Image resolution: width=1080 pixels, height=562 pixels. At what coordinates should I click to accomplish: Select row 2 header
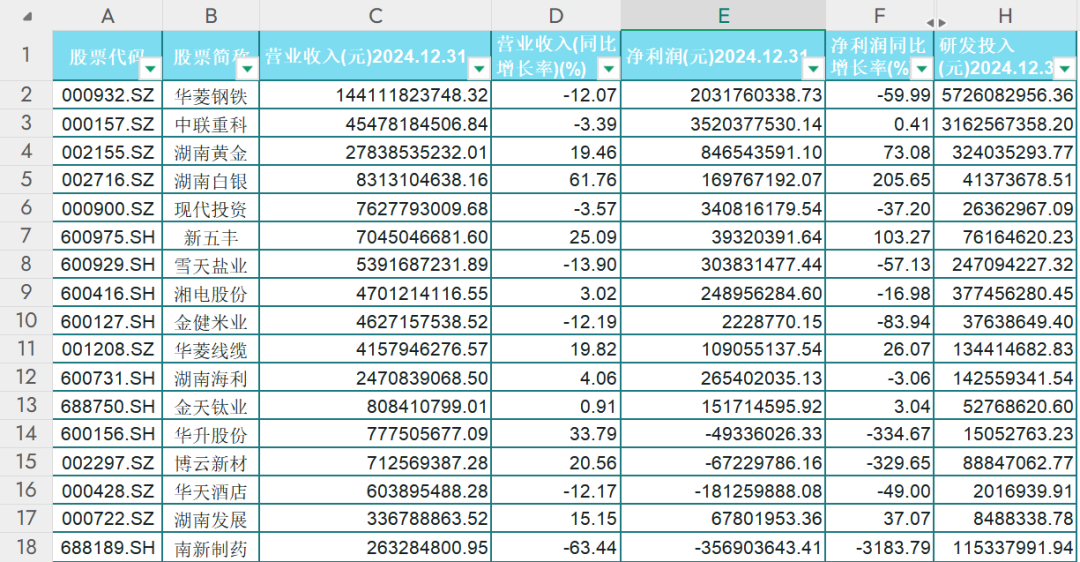tap(26, 94)
